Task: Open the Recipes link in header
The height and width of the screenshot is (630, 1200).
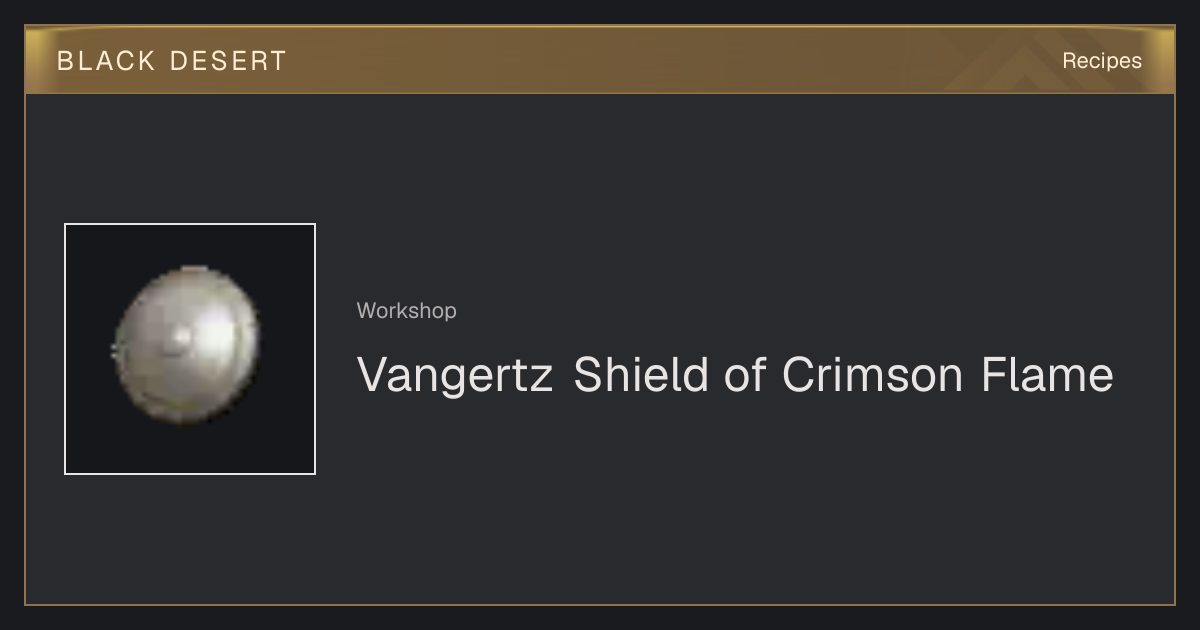Action: pyautogui.click(x=1102, y=60)
